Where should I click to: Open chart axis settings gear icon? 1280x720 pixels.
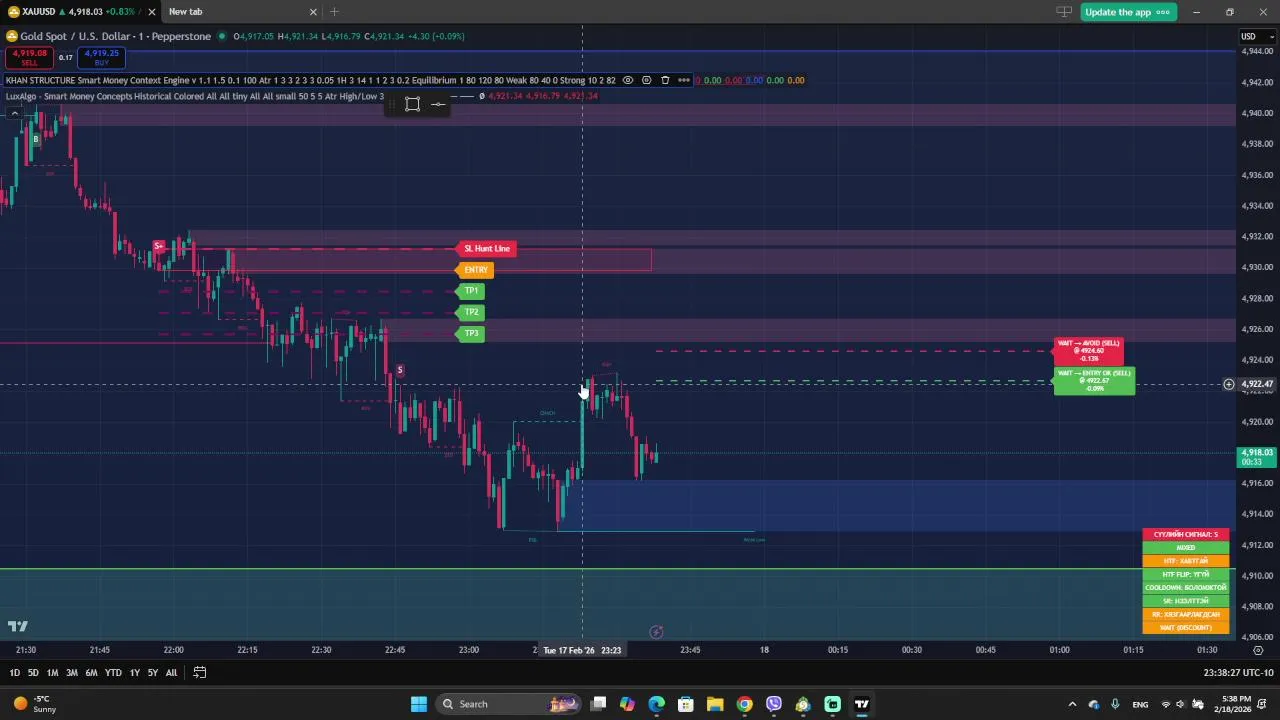1258,650
